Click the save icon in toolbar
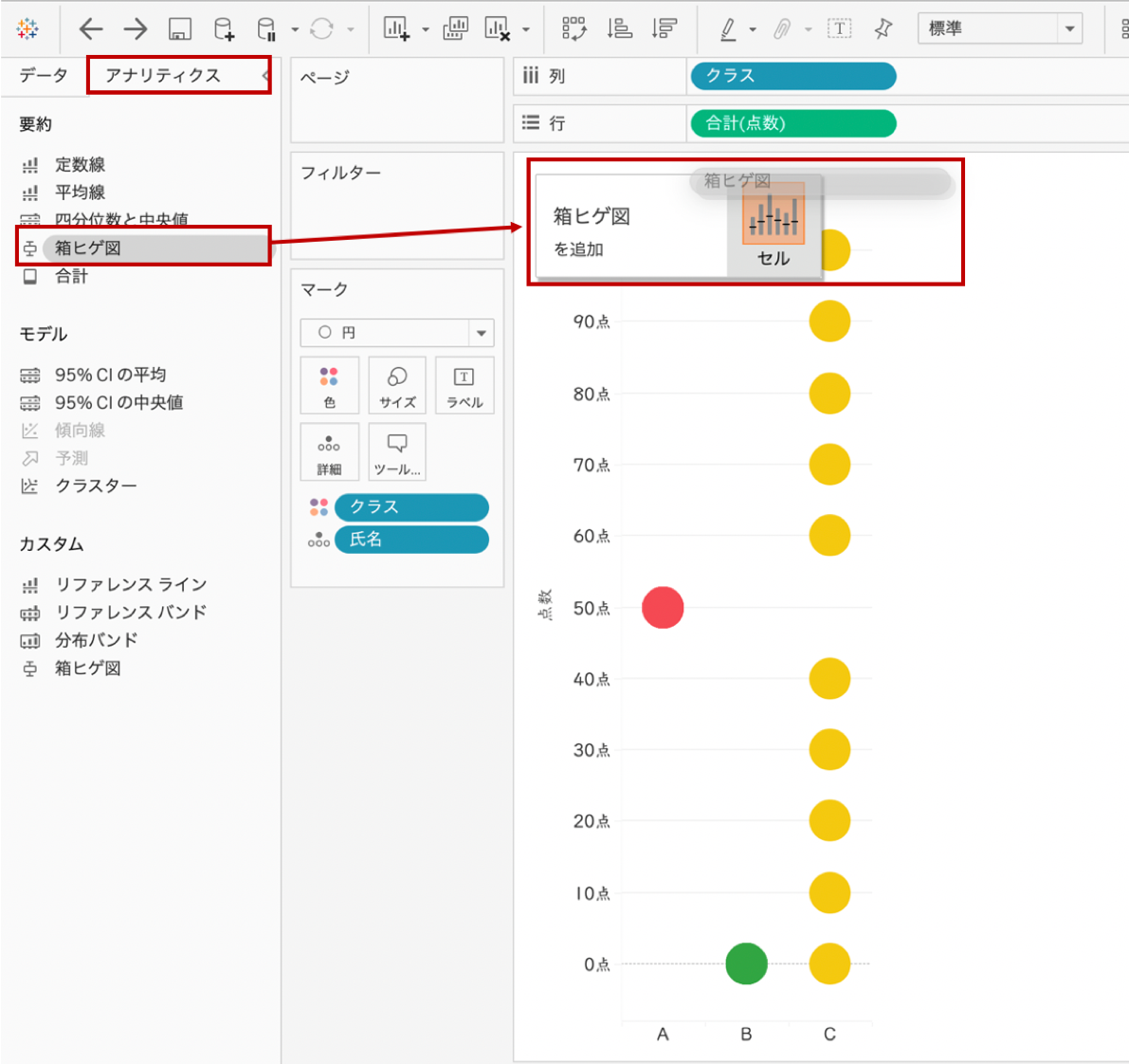This screenshot has height=1064, width=1129. (179, 28)
